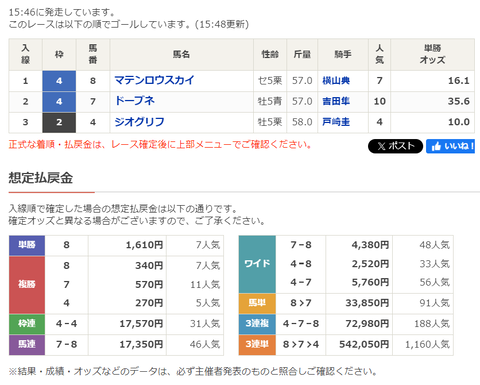
Task: Click the black frame 2 cell
Action: (x=59, y=122)
